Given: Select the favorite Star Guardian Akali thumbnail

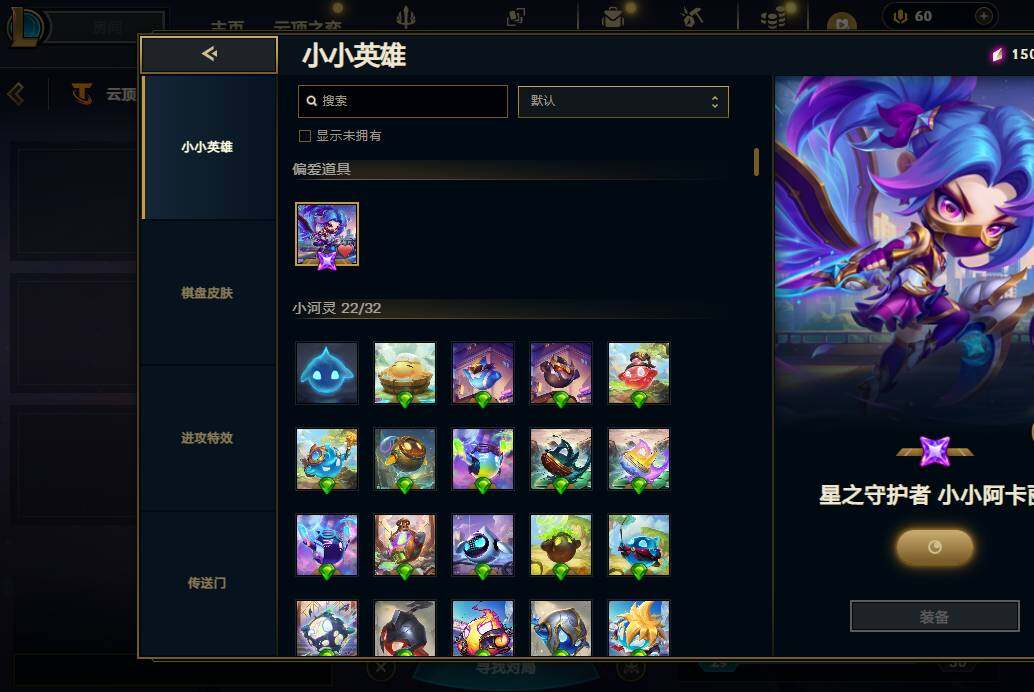Looking at the screenshot, I should tap(327, 234).
